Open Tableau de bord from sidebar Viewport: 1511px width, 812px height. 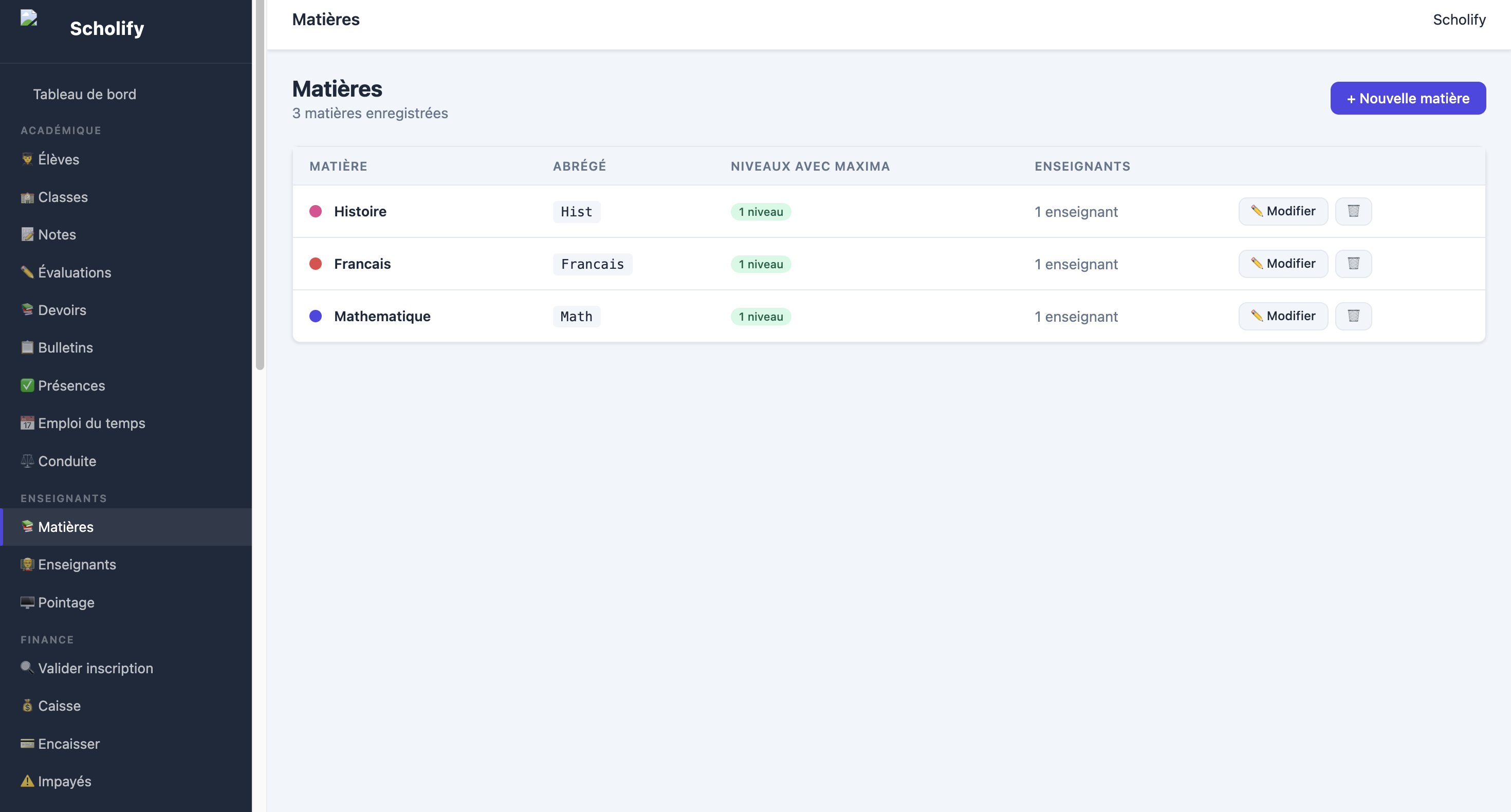pyautogui.click(x=84, y=94)
